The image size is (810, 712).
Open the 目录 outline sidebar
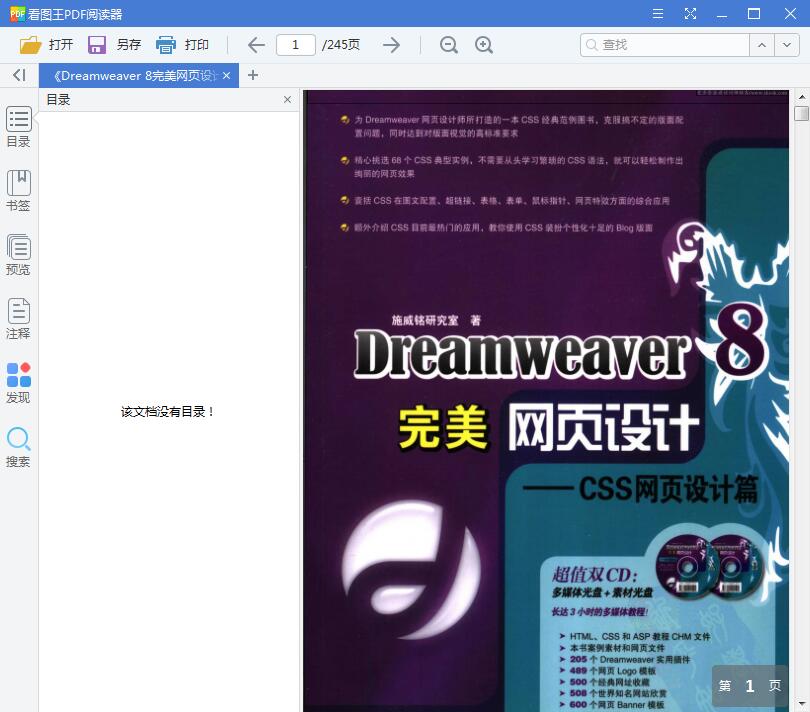pyautogui.click(x=19, y=127)
